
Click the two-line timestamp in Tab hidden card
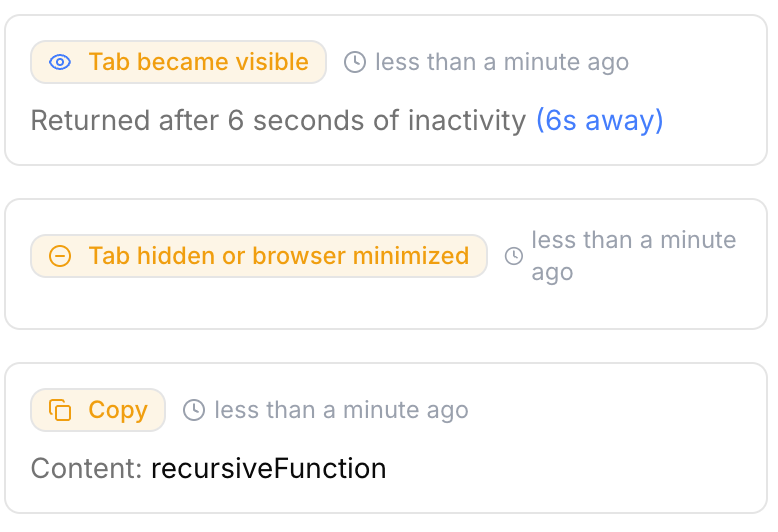(x=633, y=256)
